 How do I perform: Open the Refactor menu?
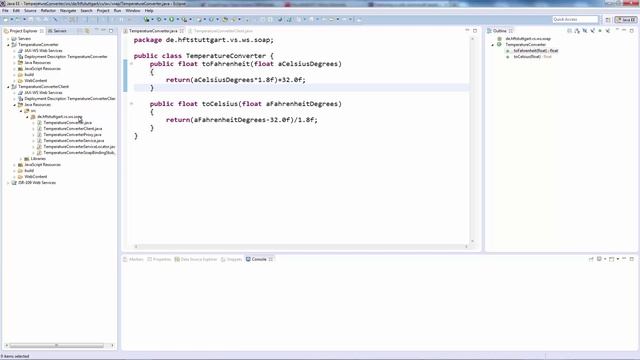(48, 11)
